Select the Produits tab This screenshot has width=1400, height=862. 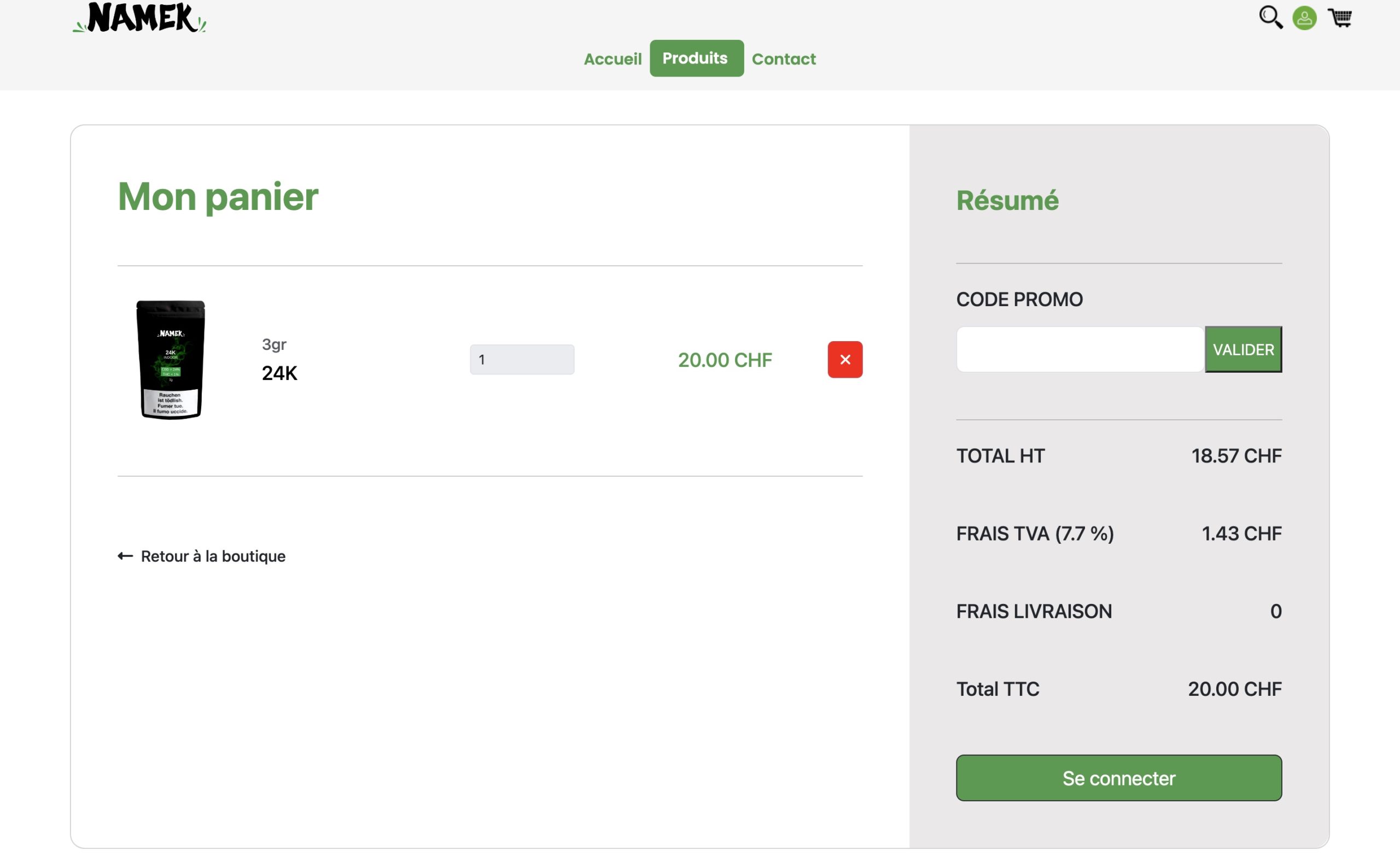click(x=696, y=58)
